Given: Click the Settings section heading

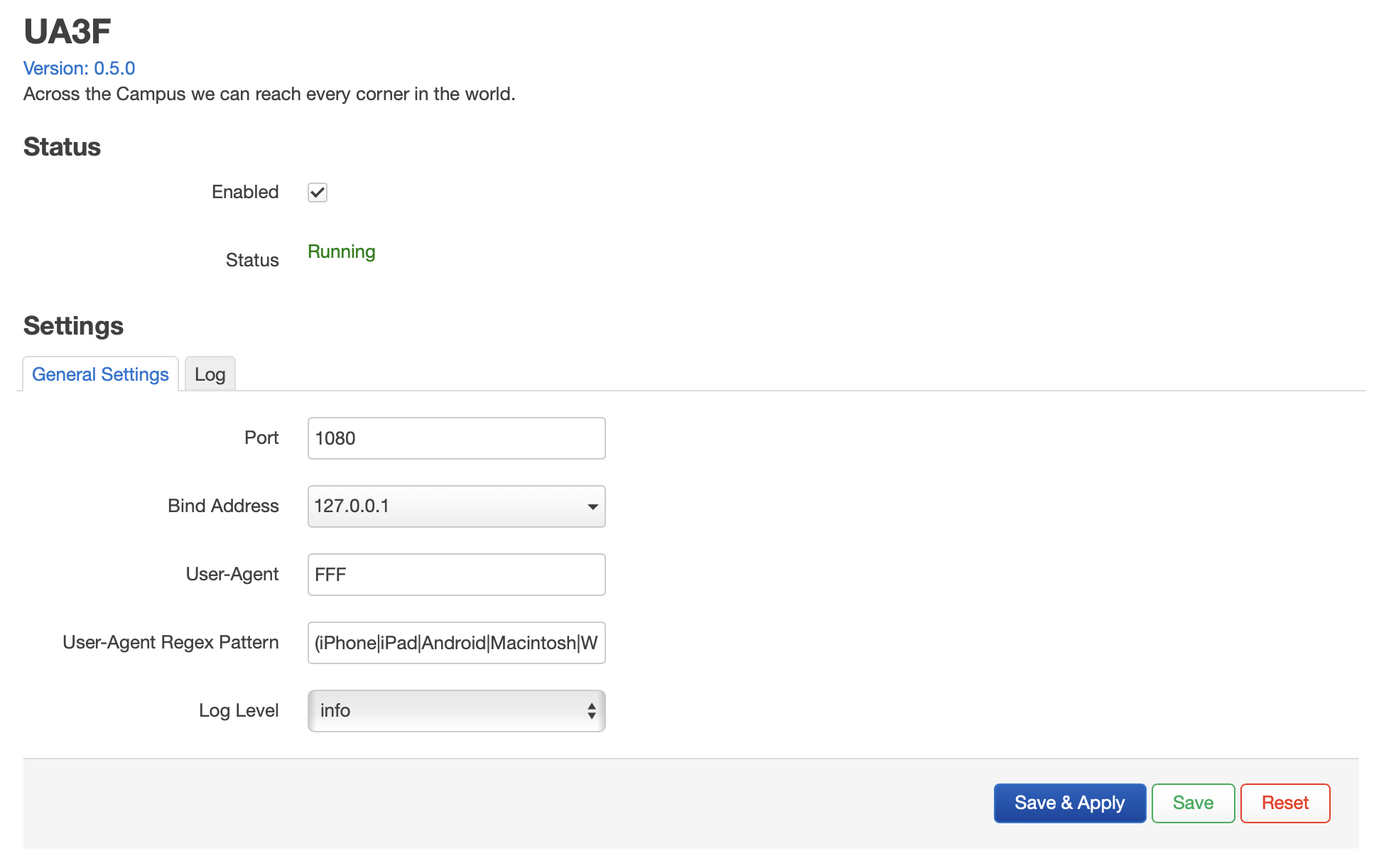Looking at the screenshot, I should click(73, 326).
